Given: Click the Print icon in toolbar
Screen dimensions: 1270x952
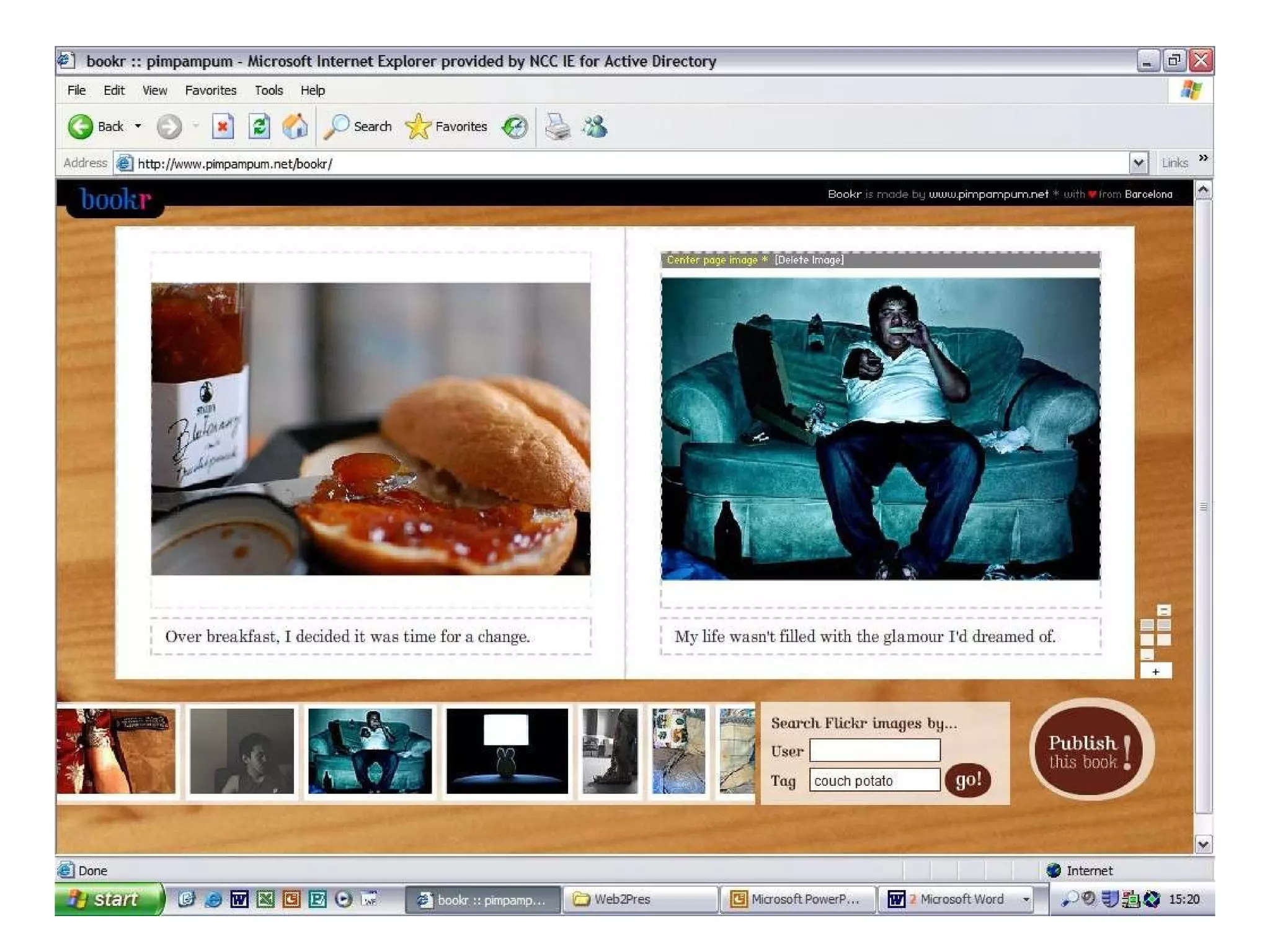Looking at the screenshot, I should tap(557, 126).
